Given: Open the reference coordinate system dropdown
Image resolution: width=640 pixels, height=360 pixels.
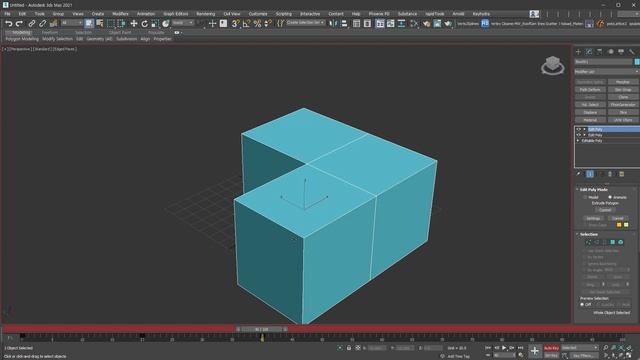Looking at the screenshot, I should click(183, 23).
